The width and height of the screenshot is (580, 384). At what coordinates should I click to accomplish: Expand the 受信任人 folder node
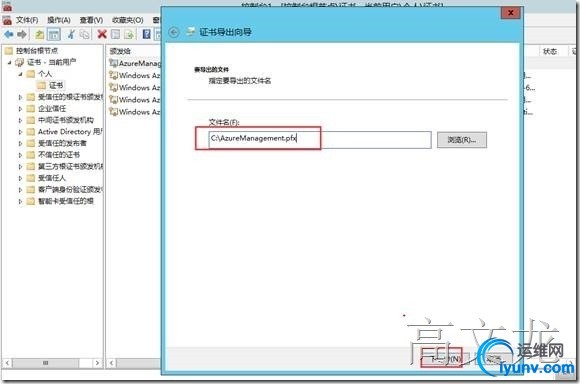coord(21,178)
